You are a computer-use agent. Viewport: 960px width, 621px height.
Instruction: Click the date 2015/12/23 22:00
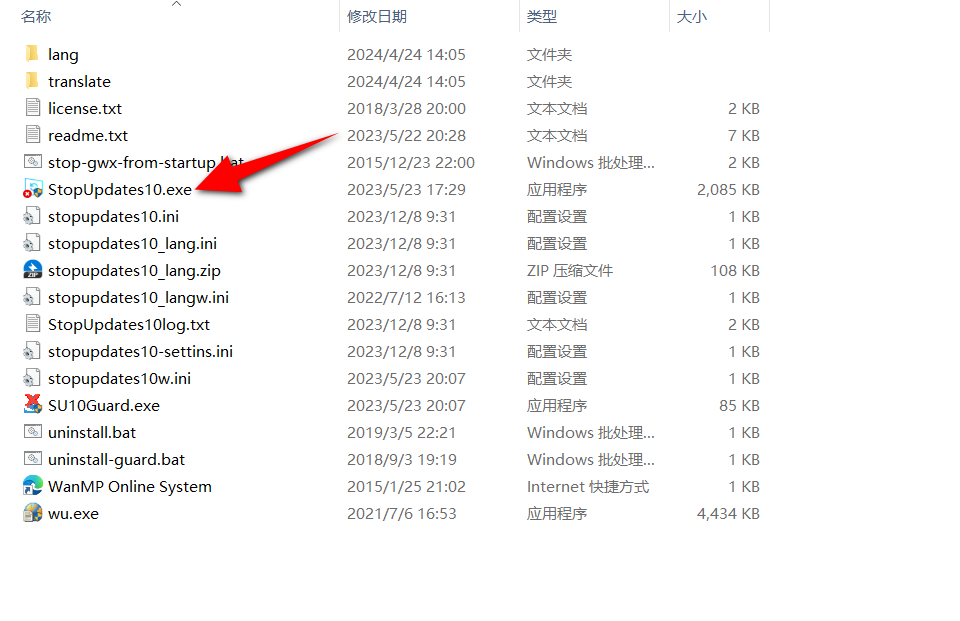[x=411, y=162]
